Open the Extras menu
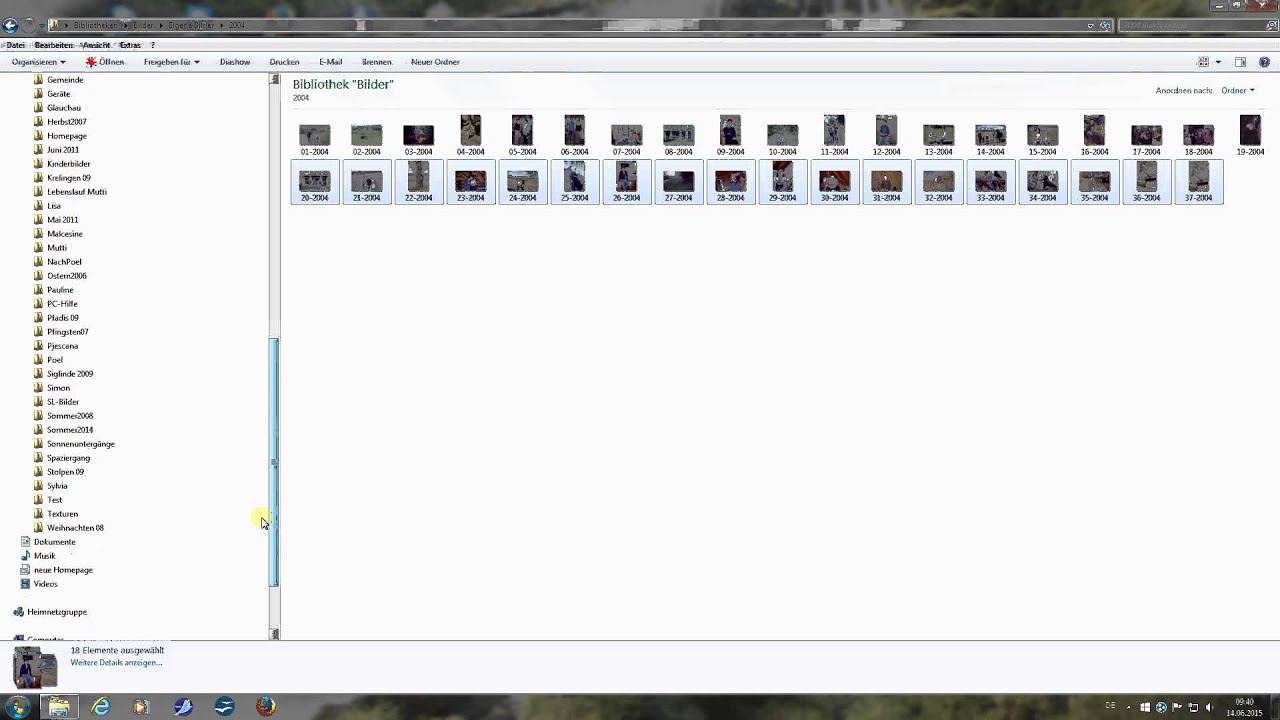This screenshot has width=1280, height=720. (130, 45)
